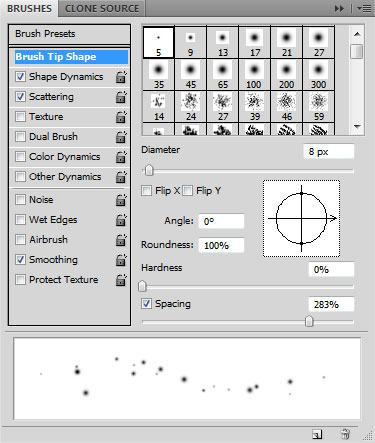
Task: Click the Shape Dynamics lock icon
Action: 121,77
